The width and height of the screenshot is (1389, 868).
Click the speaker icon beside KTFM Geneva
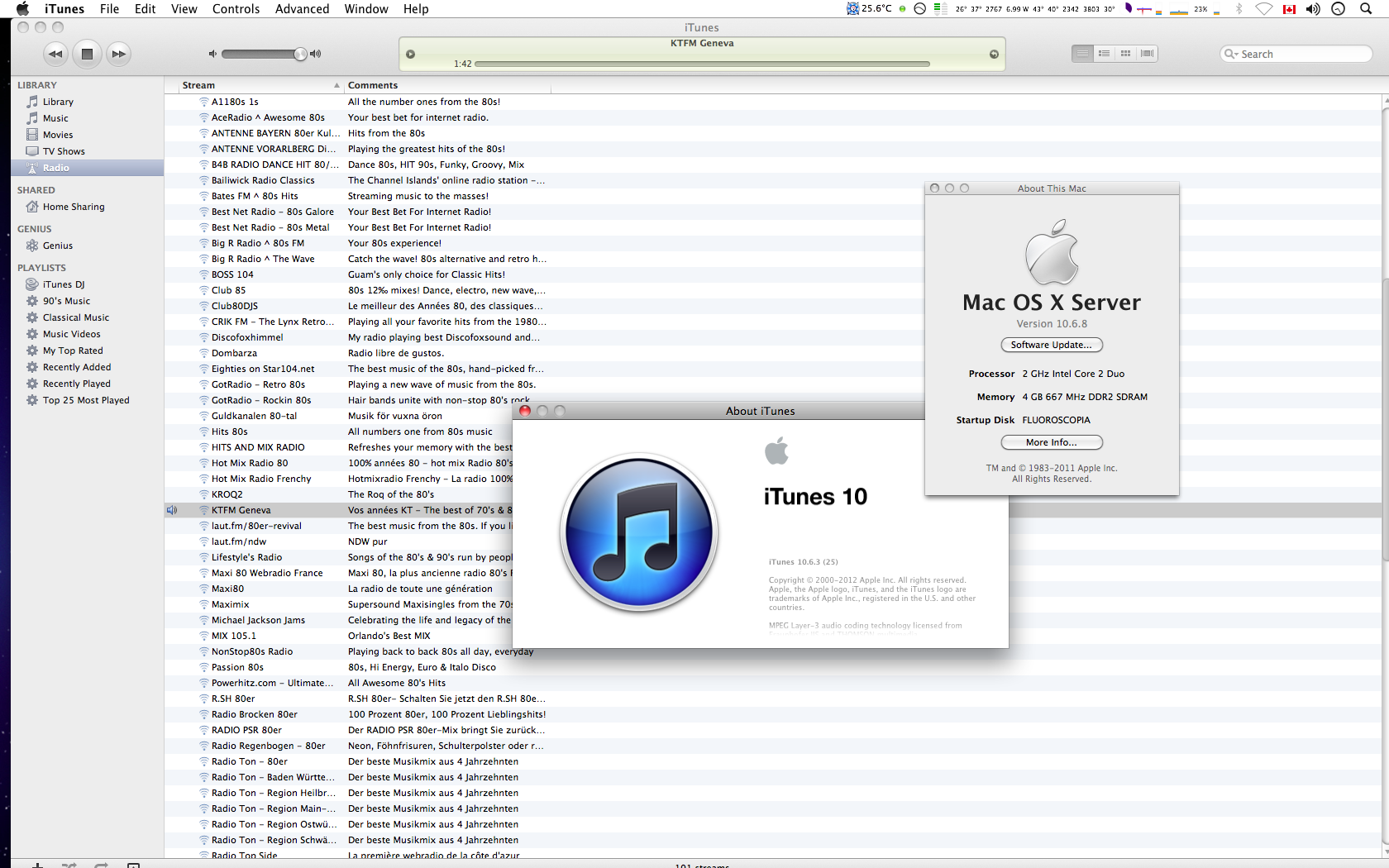172,510
